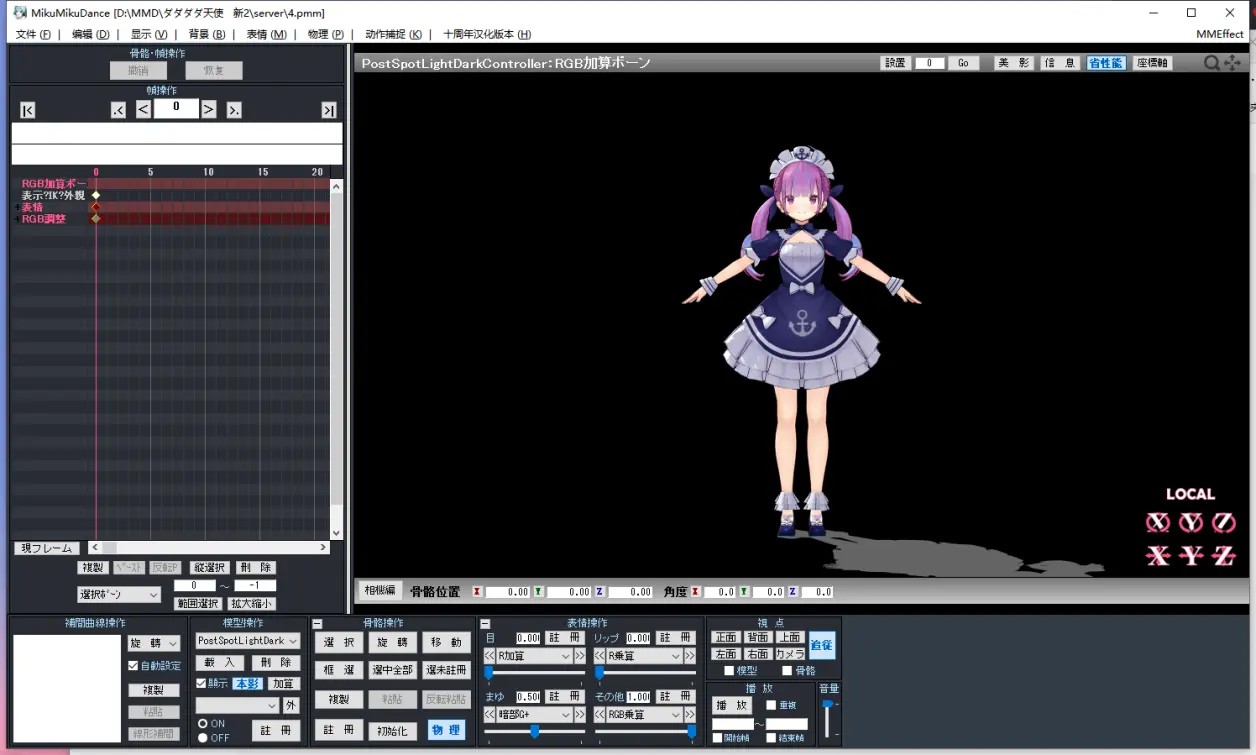Click next eye morph >> button
The height and width of the screenshot is (755, 1256).
pos(580,656)
